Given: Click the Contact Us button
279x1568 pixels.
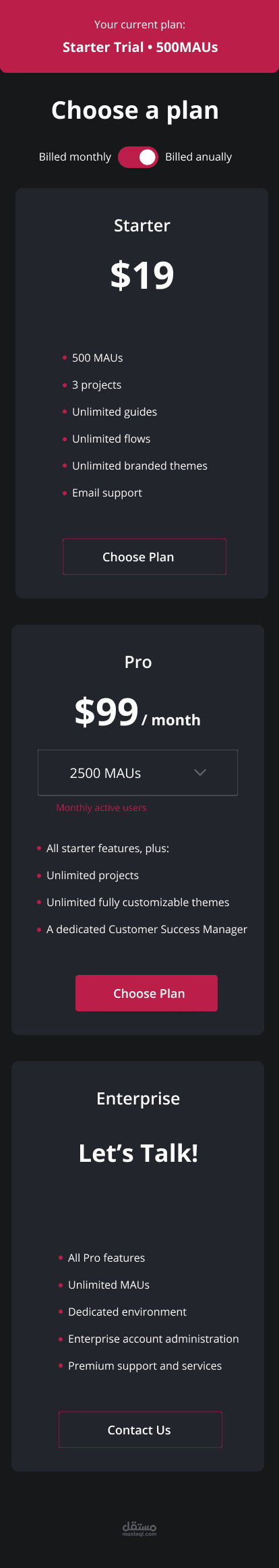Looking at the screenshot, I should coord(140,1430).
